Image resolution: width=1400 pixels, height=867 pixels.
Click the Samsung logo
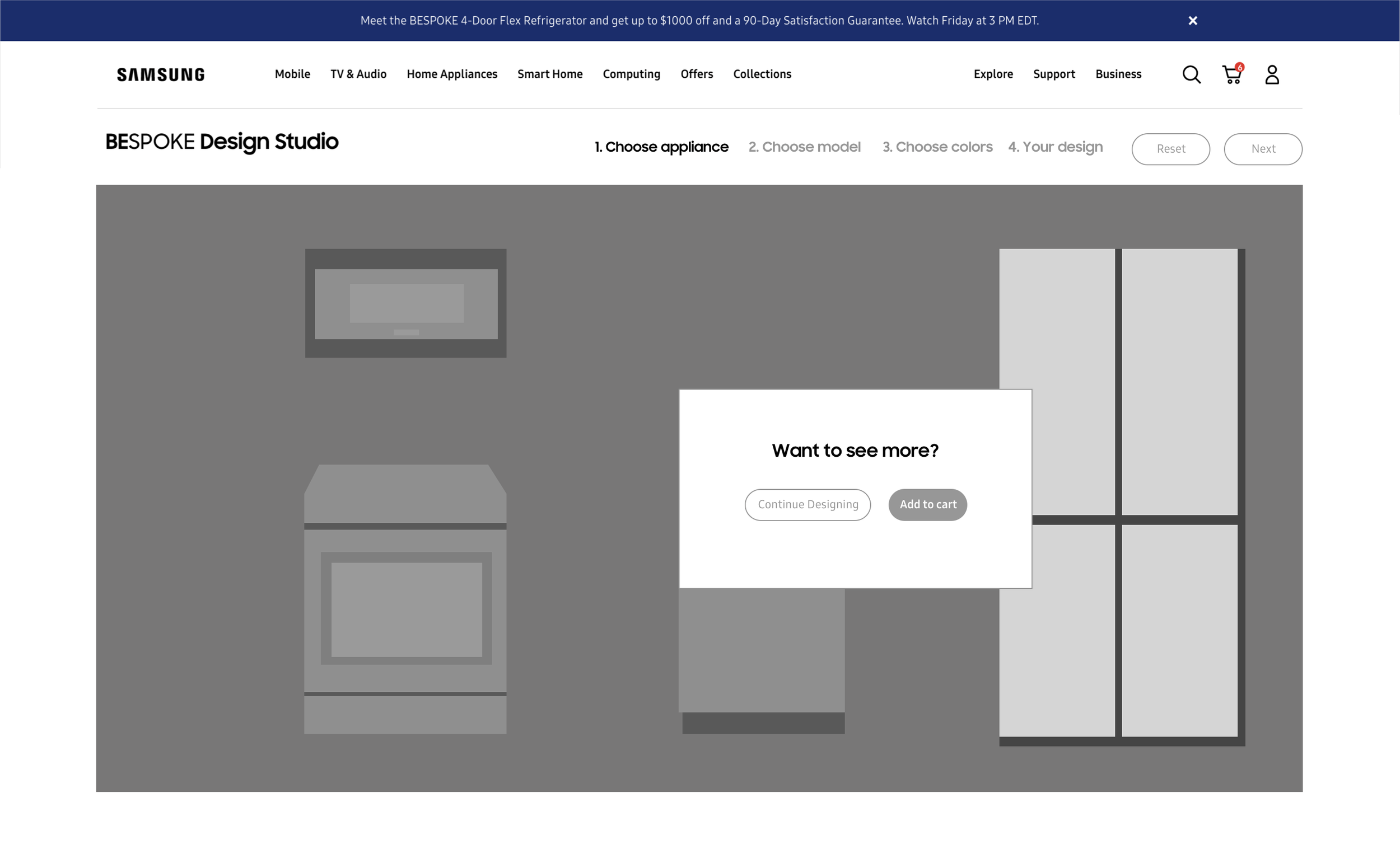tap(161, 74)
